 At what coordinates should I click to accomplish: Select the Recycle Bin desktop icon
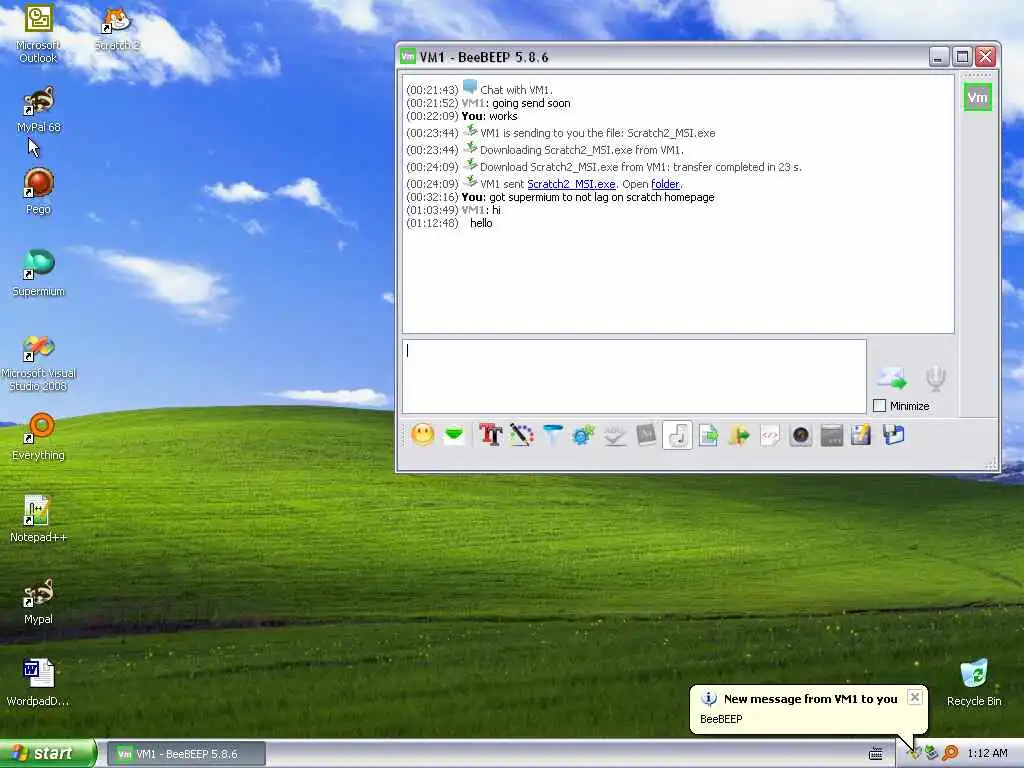coord(974,683)
